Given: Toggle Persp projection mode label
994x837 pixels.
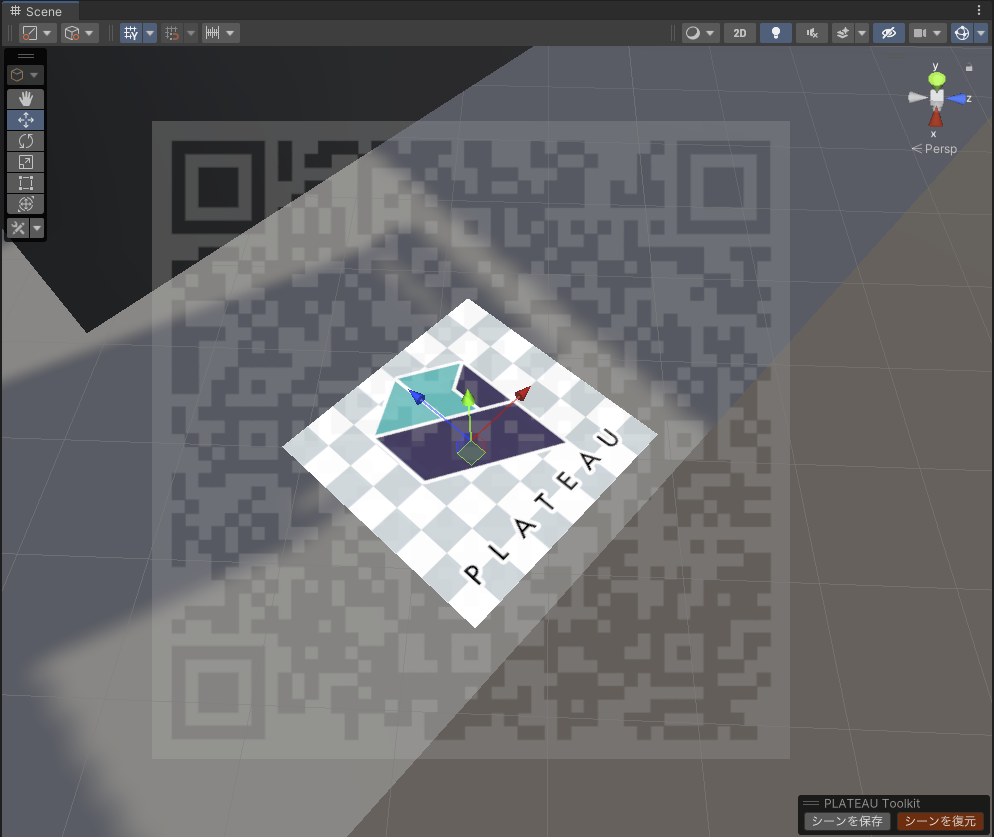Looking at the screenshot, I should [934, 149].
